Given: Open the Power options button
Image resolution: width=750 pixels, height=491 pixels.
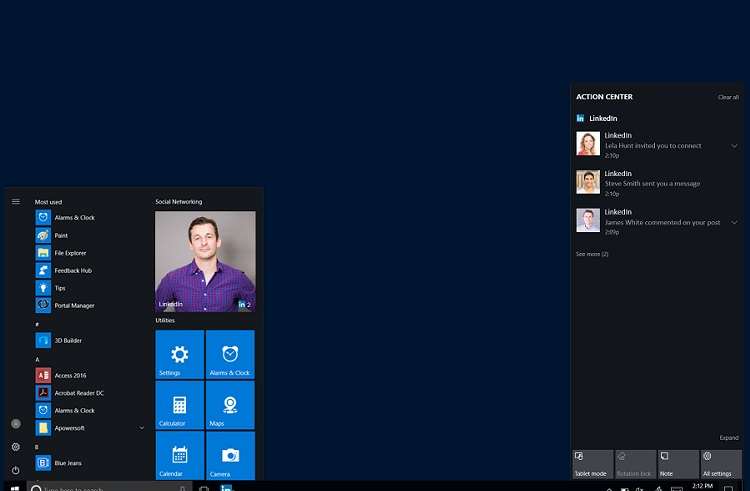Looking at the screenshot, I should [x=16, y=470].
